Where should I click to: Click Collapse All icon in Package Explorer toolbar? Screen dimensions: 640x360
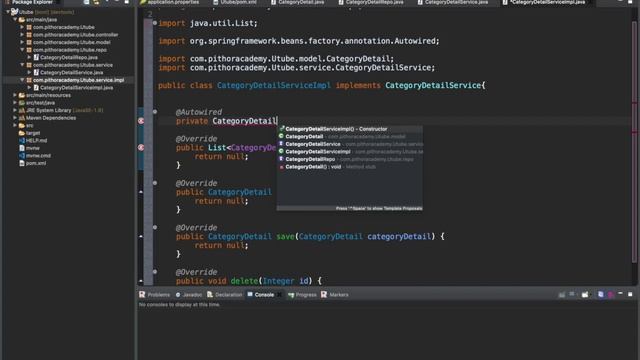(87, 2)
